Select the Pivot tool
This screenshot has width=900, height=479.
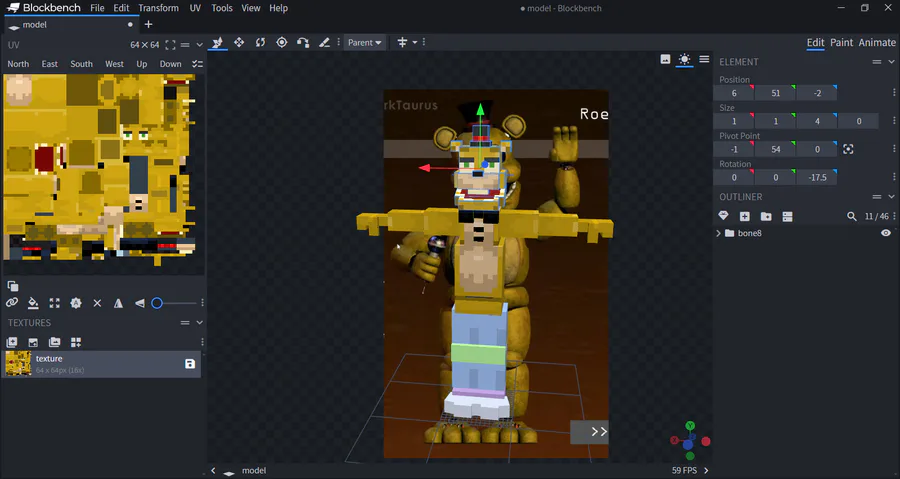pos(282,42)
